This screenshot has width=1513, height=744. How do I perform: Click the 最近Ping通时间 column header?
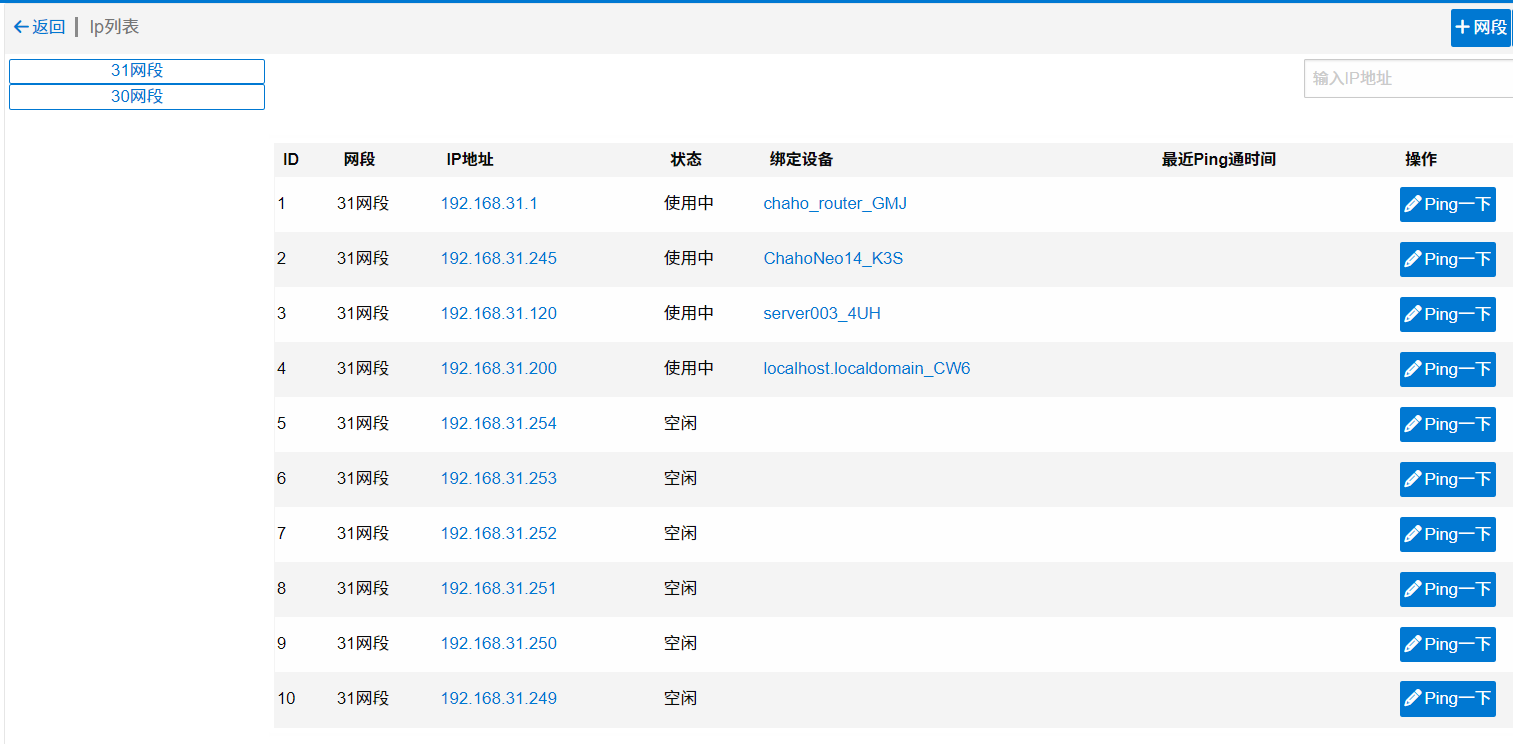pos(1218,159)
